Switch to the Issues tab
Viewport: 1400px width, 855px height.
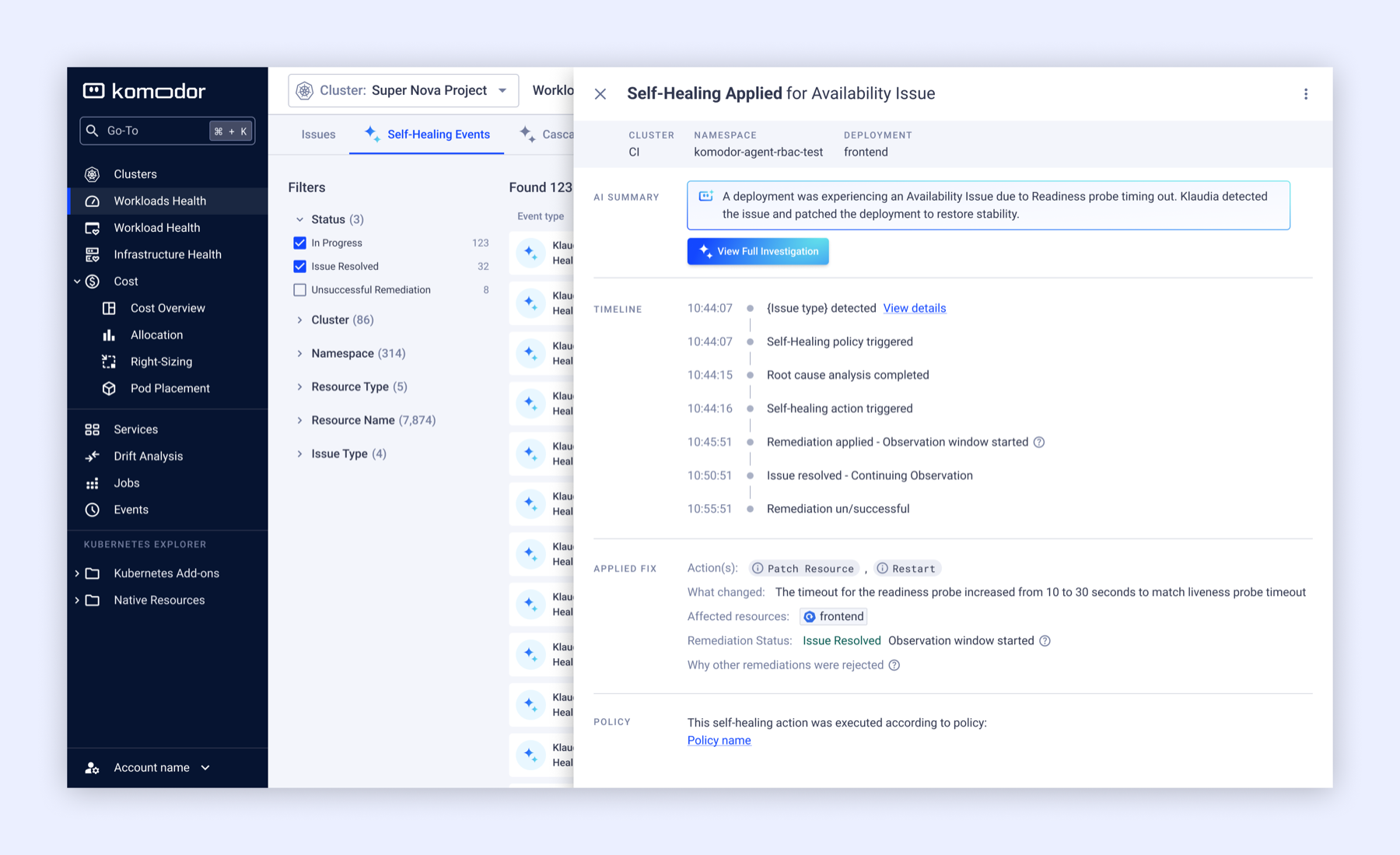(x=318, y=135)
